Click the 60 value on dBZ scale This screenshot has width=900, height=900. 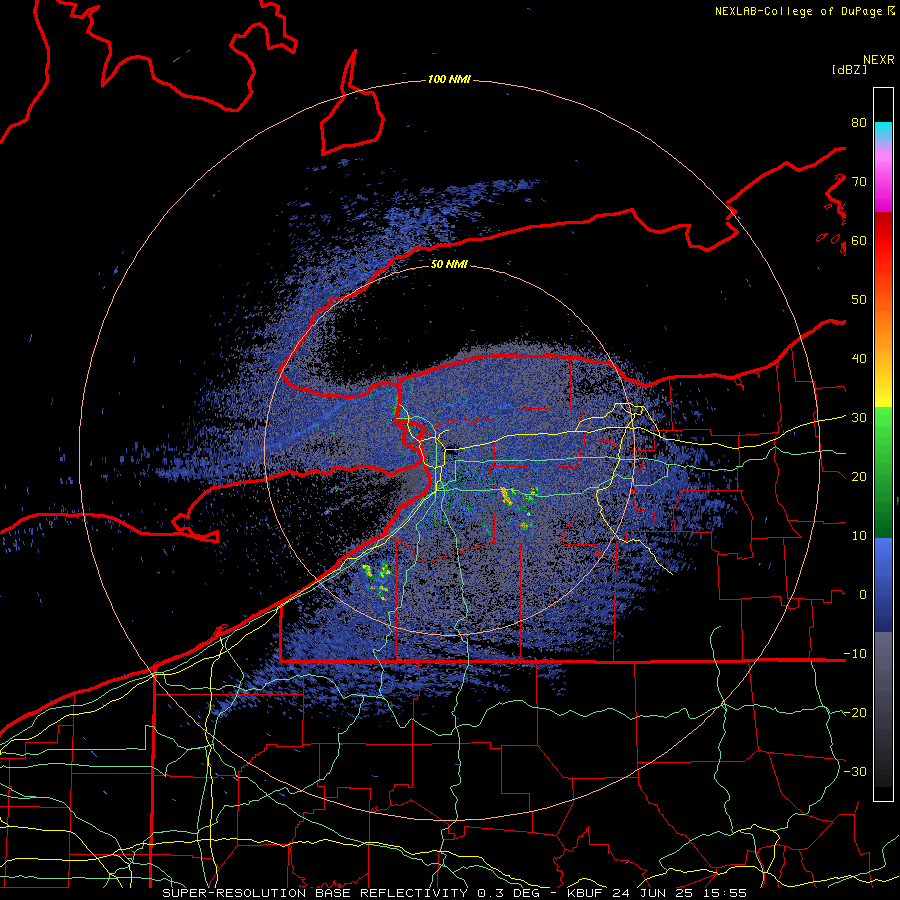pyautogui.click(x=859, y=240)
